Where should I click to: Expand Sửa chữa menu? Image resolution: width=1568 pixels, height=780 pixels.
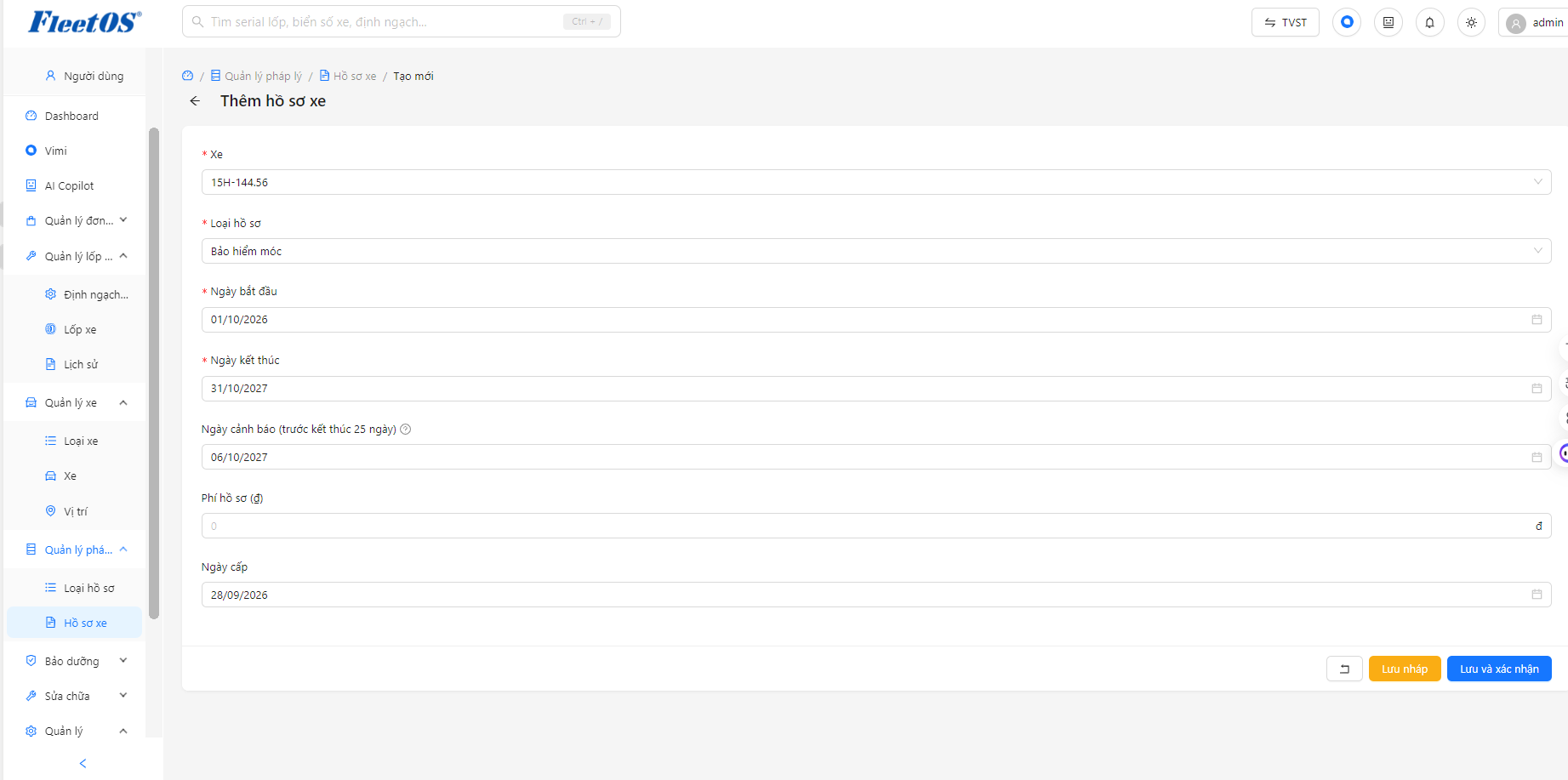tap(77, 696)
